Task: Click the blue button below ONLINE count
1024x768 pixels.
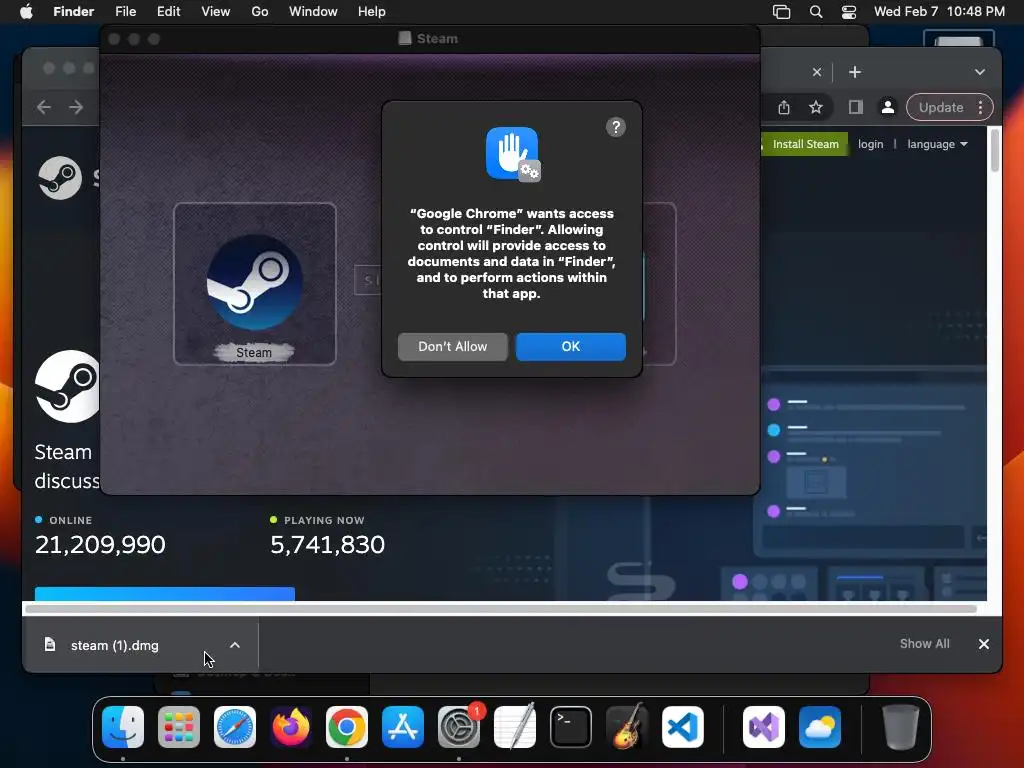Action: coord(165,594)
